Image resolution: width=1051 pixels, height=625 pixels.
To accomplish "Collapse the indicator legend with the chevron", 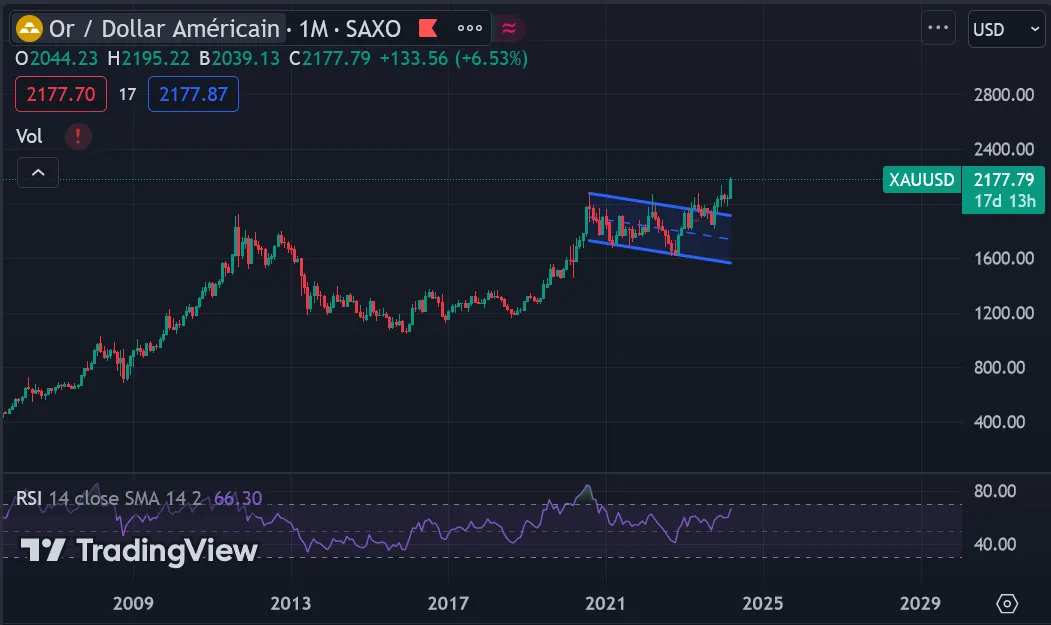I will click(x=38, y=173).
